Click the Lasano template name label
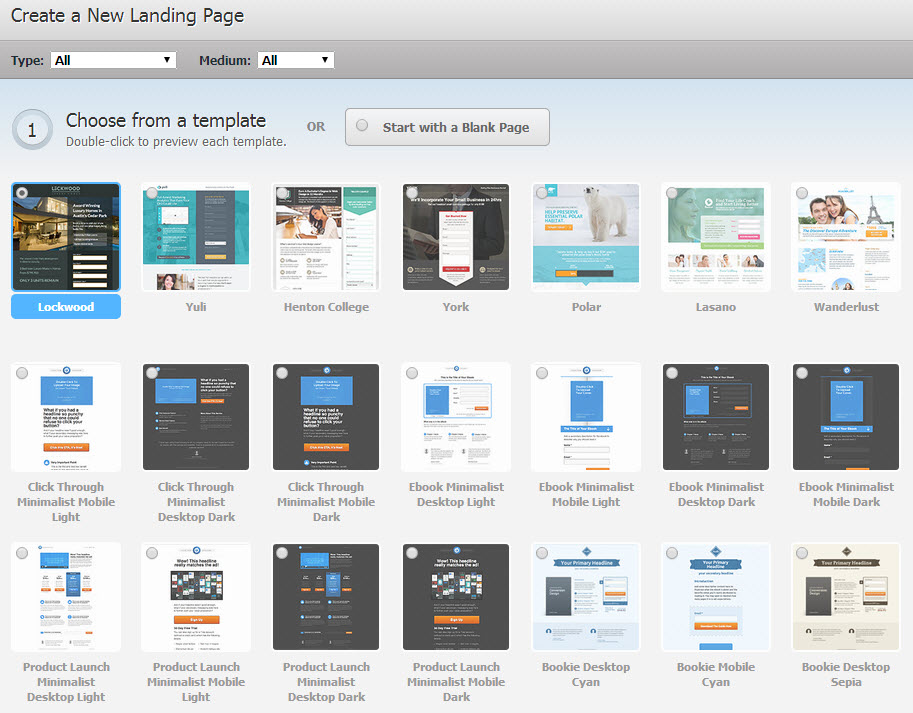The image size is (913, 713). [x=716, y=307]
